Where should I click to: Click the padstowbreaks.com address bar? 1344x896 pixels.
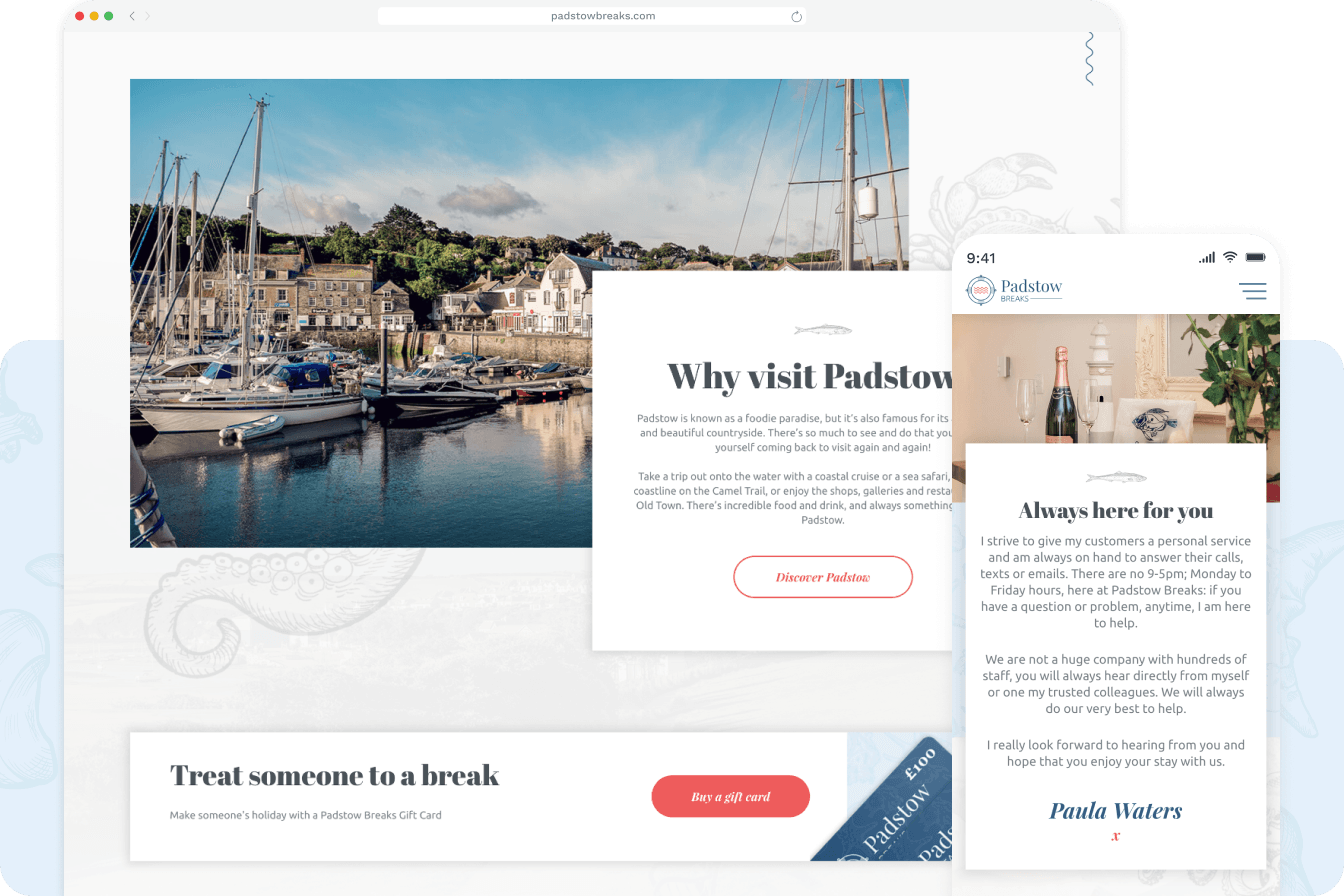[x=591, y=16]
